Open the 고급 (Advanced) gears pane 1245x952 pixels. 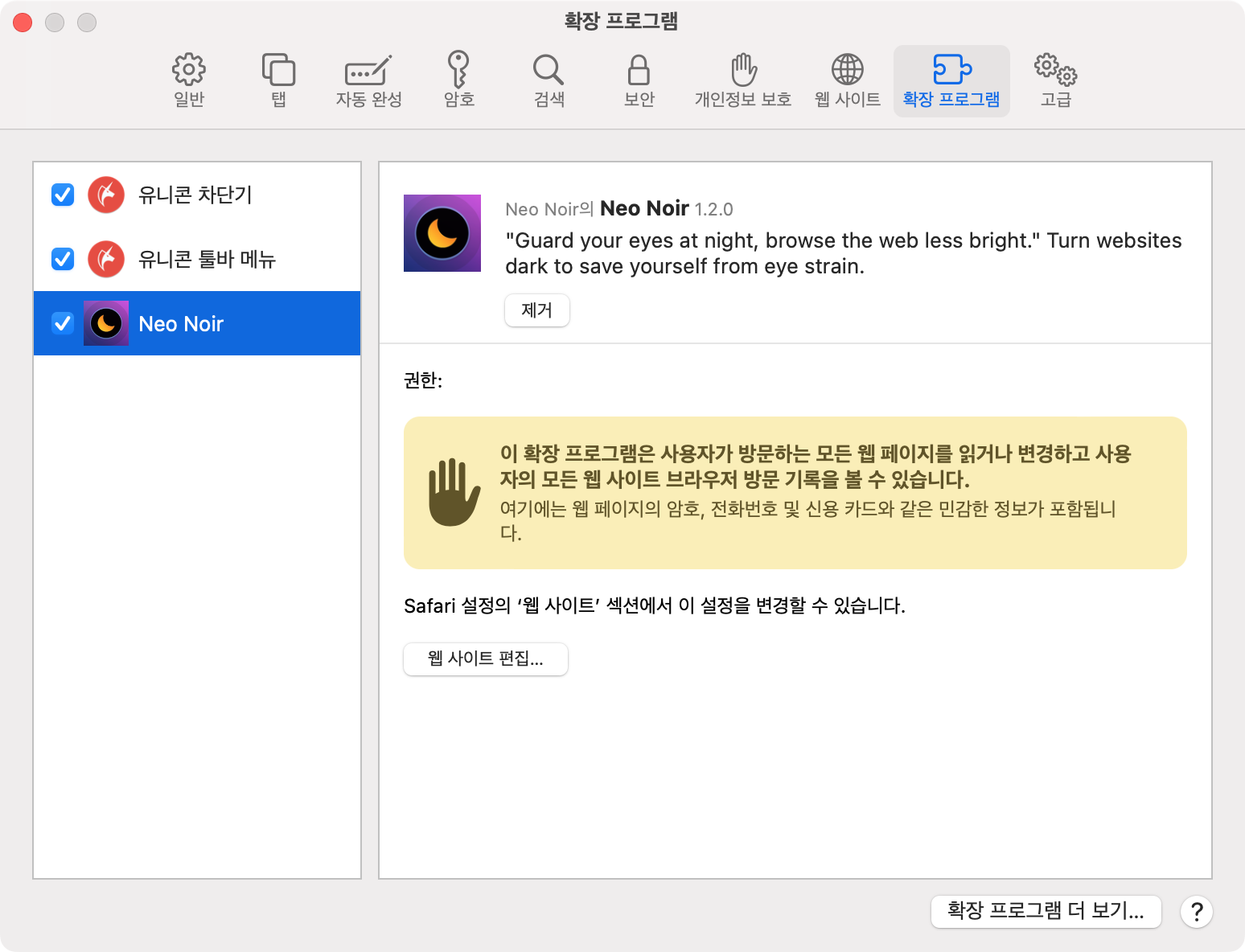click(x=1055, y=80)
